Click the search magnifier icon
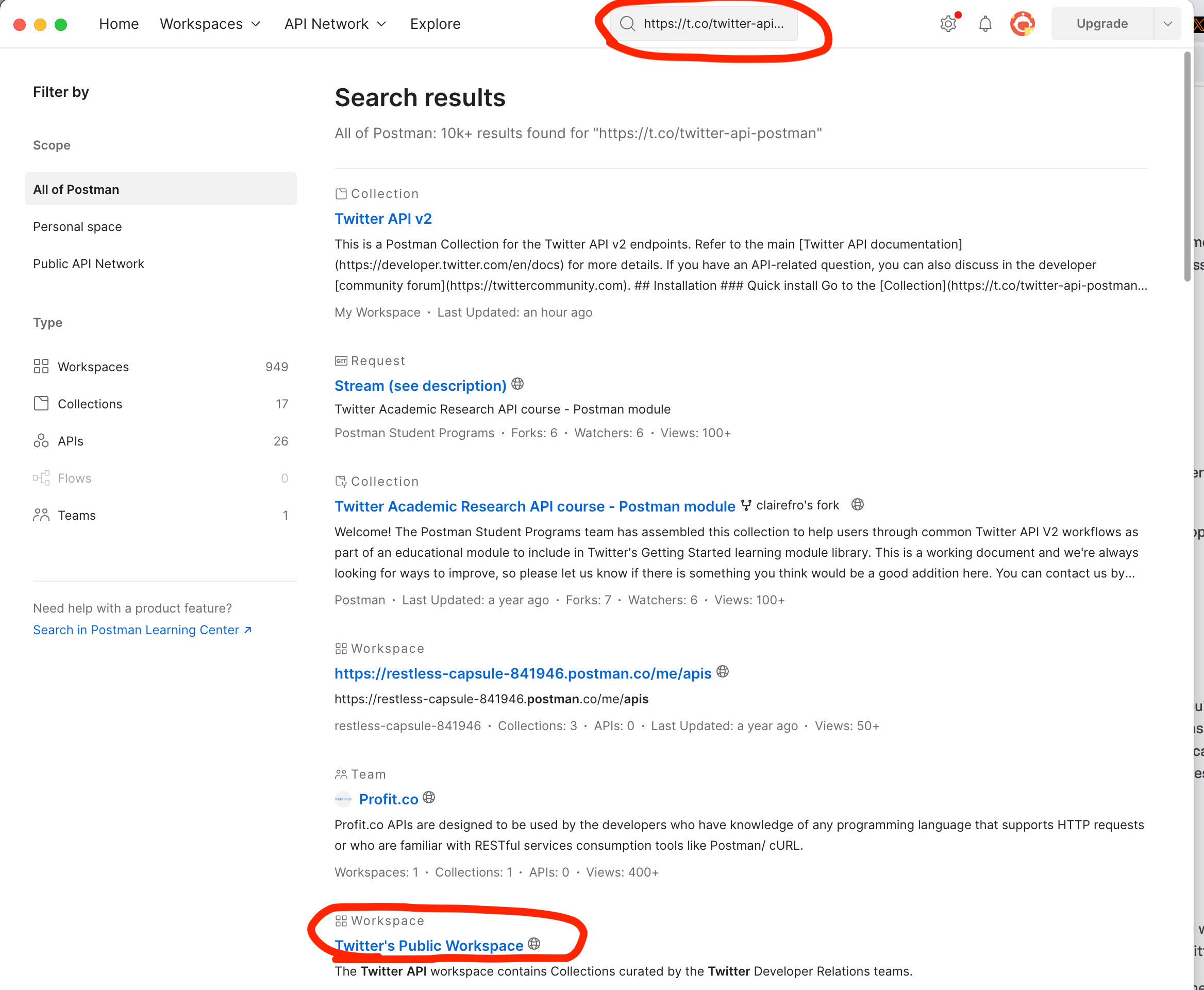The width and height of the screenshot is (1204, 990). click(x=627, y=23)
